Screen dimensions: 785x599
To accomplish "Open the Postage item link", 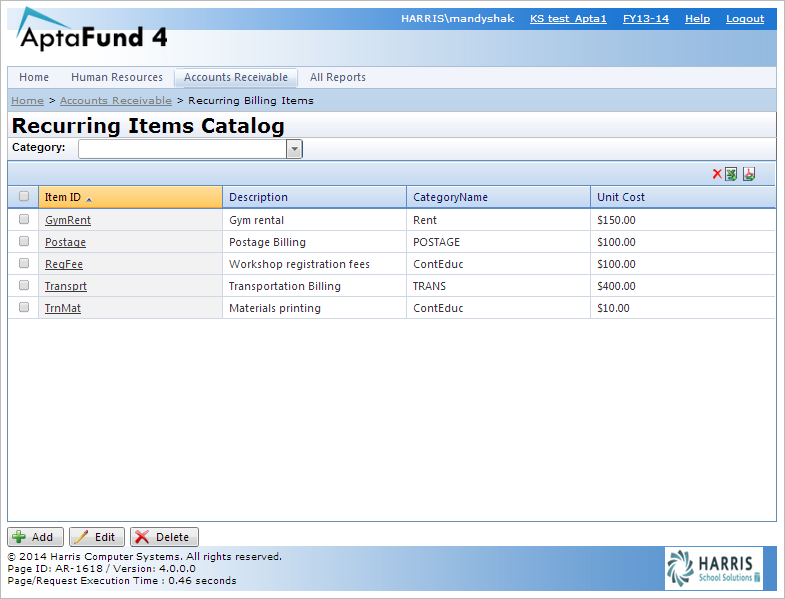I will 66,242.
